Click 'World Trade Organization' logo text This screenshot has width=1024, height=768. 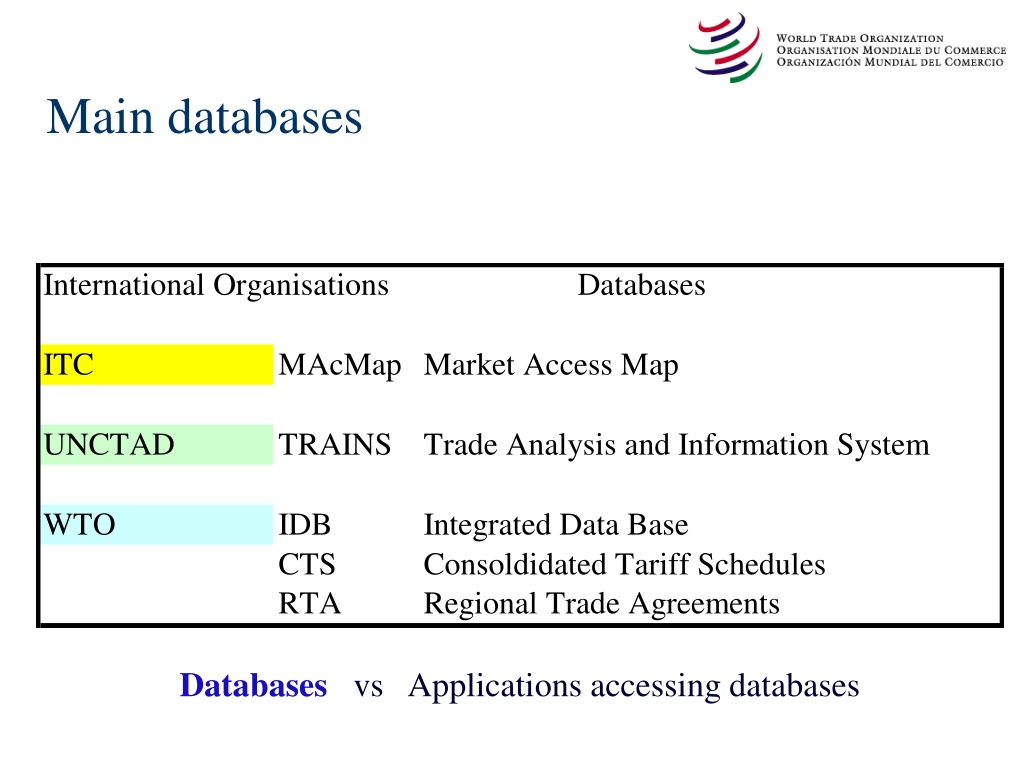tap(859, 39)
